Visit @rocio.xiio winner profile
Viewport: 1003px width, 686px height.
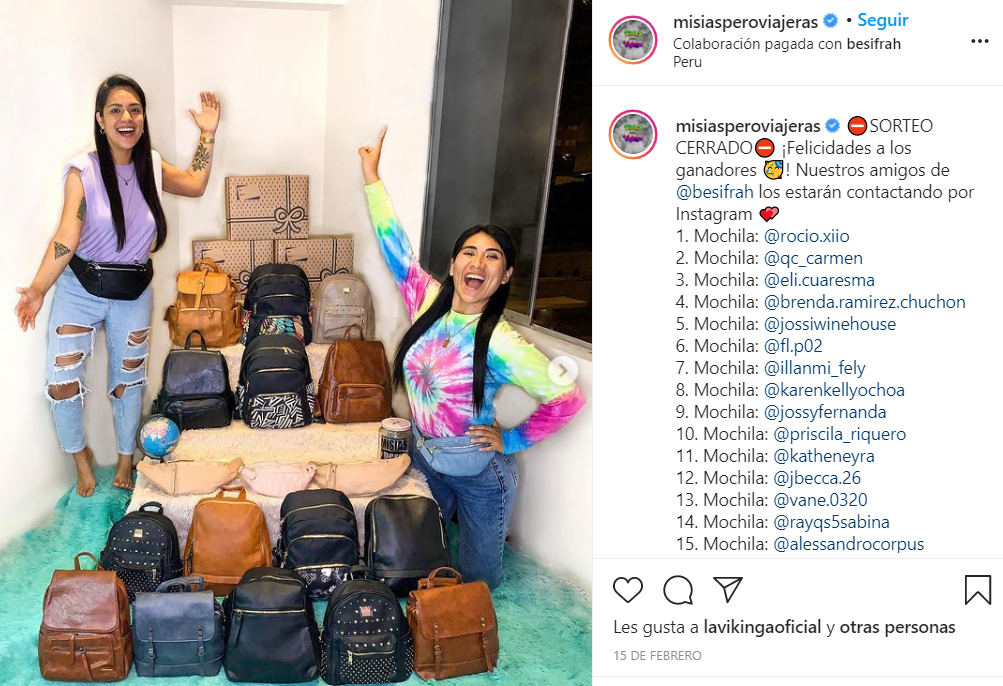pos(807,236)
